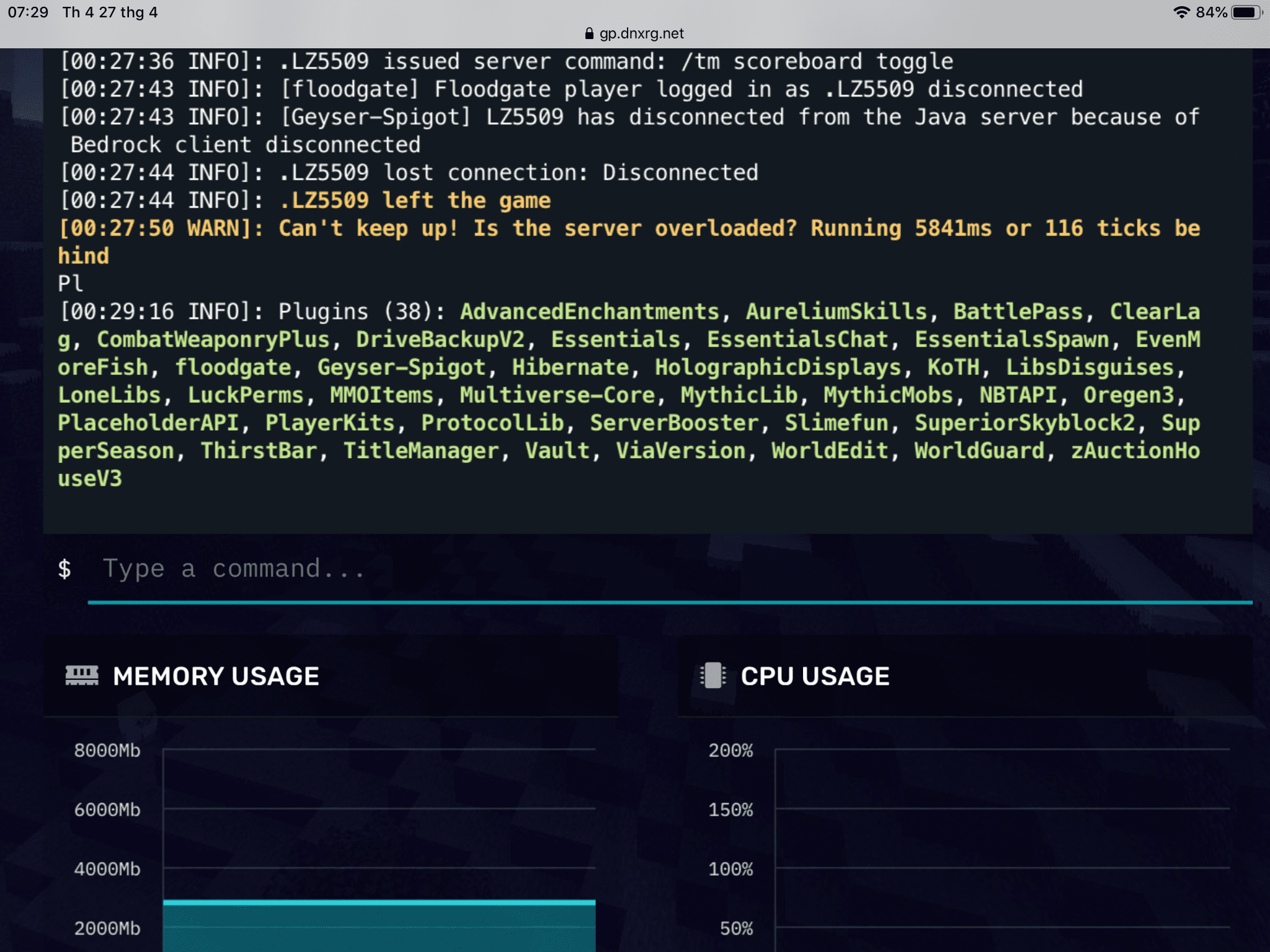Click the teal line under command input
Viewport: 1270px width, 952px height.
tap(670, 602)
